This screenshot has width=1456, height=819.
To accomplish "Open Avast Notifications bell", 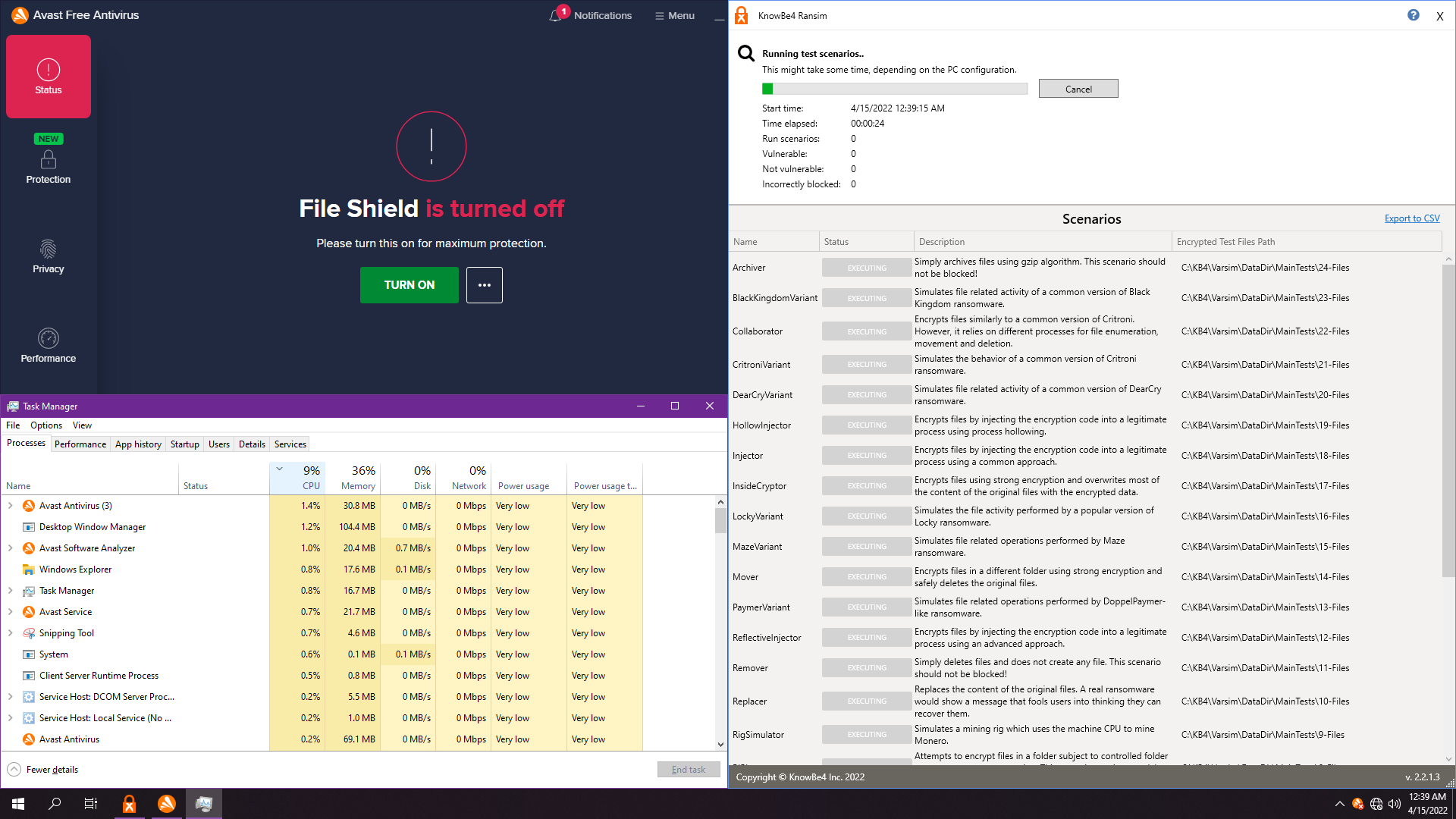I will coord(591,15).
